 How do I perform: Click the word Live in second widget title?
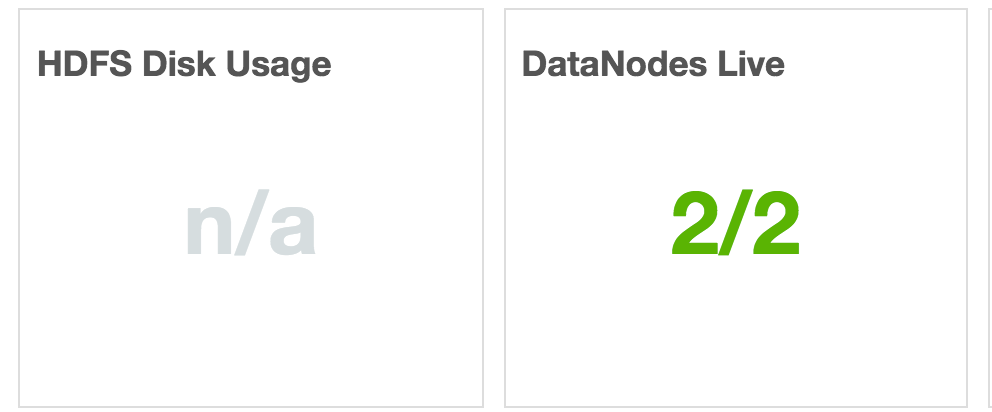(753, 65)
